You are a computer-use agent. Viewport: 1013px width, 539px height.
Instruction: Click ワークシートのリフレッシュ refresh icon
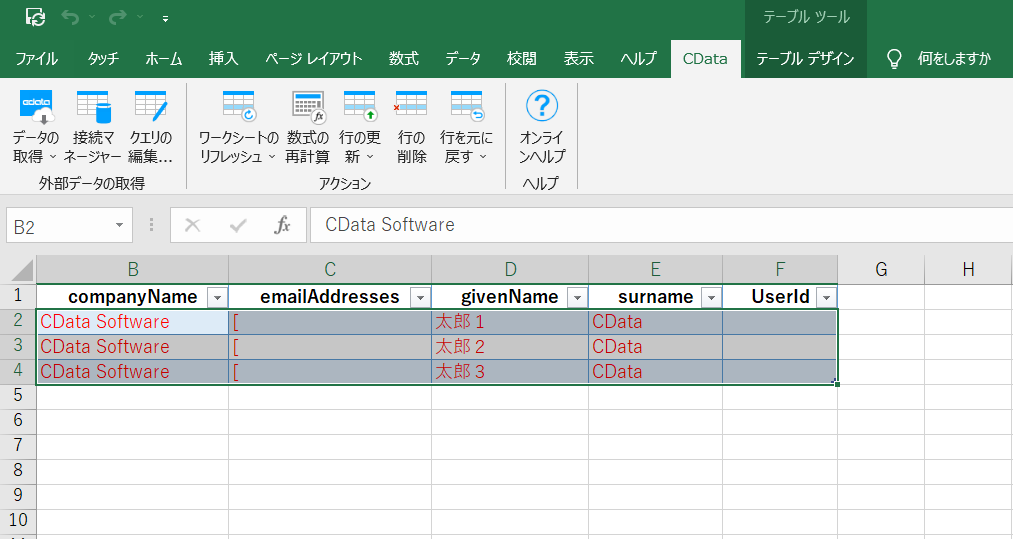(x=239, y=106)
